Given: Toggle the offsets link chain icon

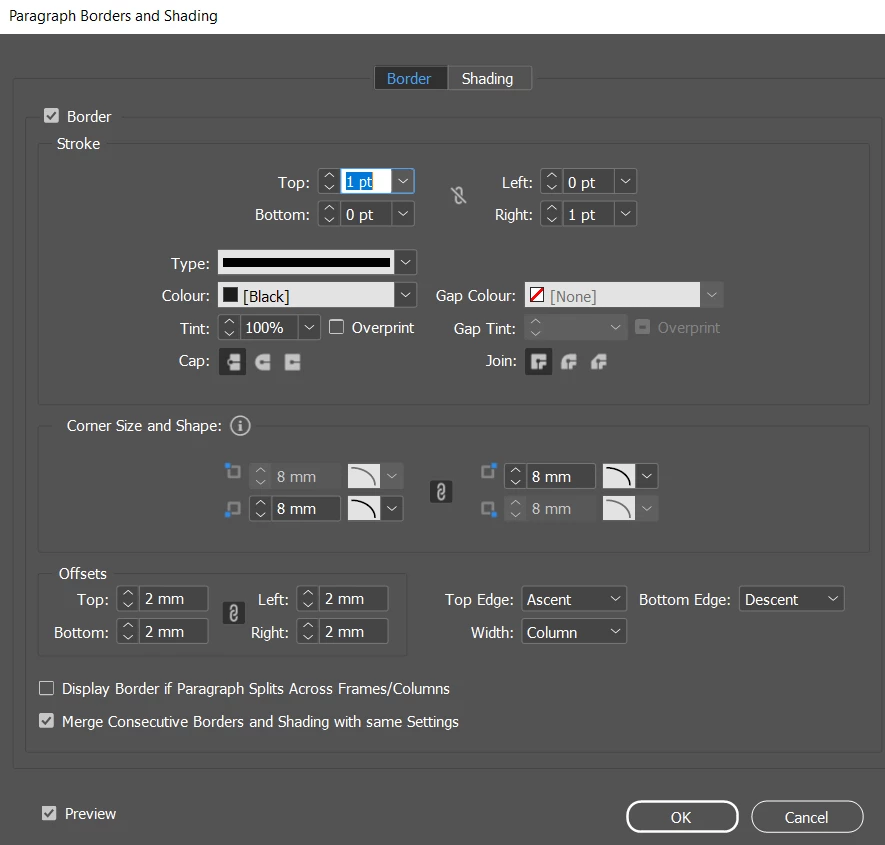Looking at the screenshot, I should coord(234,613).
